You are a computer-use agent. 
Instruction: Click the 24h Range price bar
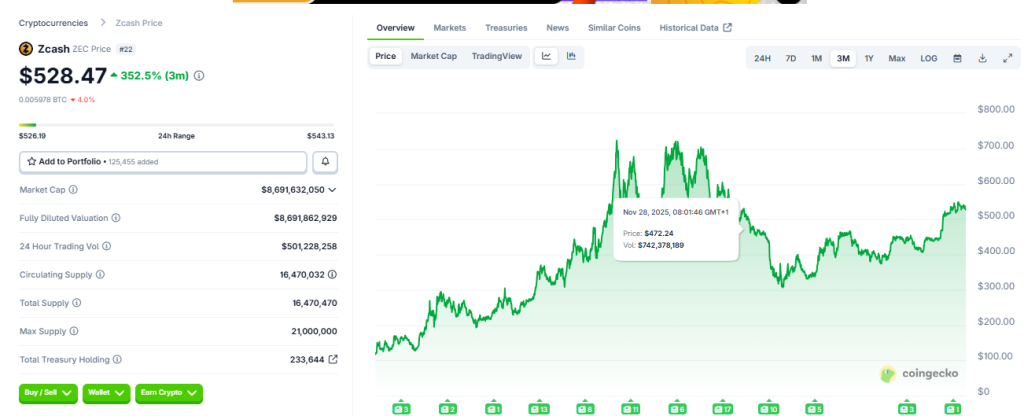[x=176, y=125]
